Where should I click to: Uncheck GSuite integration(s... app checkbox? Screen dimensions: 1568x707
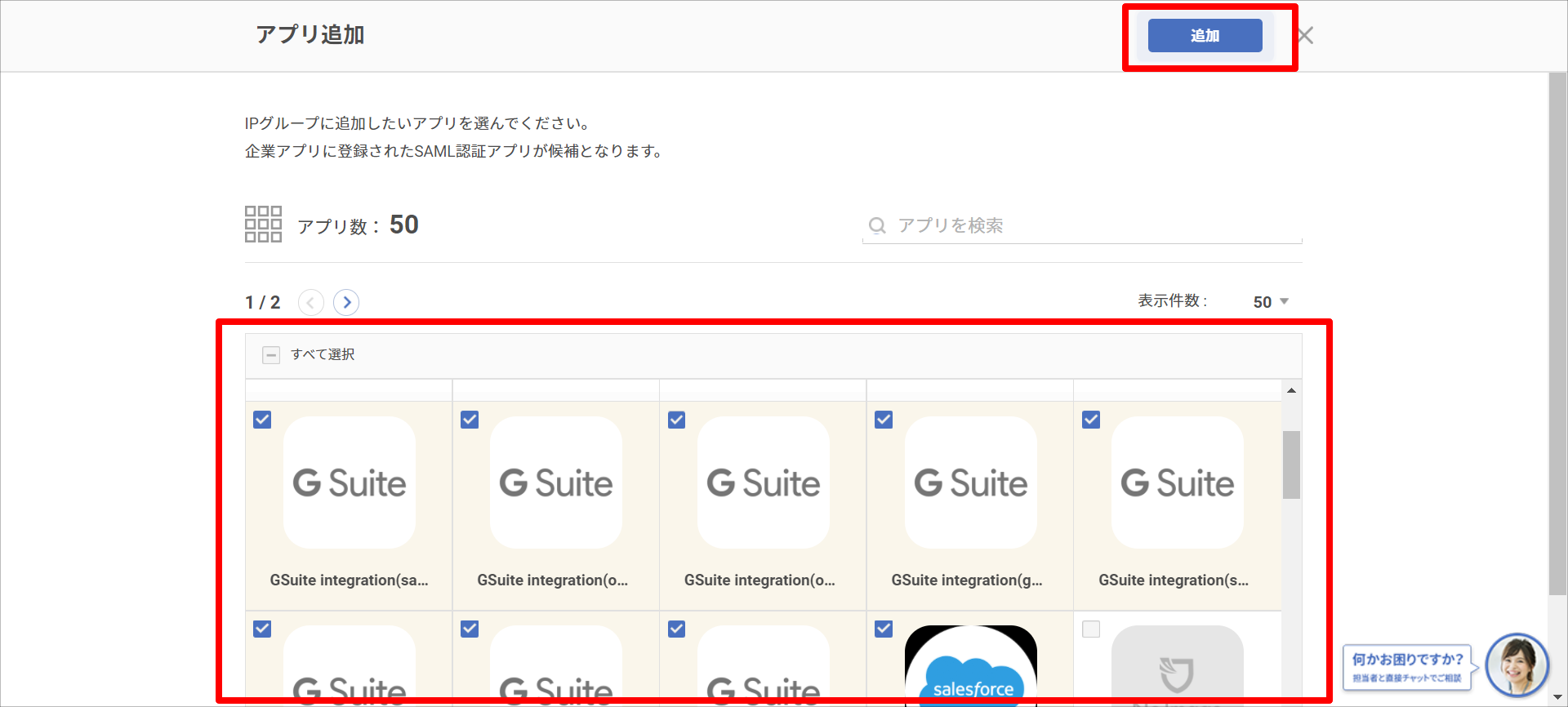[x=1091, y=420]
